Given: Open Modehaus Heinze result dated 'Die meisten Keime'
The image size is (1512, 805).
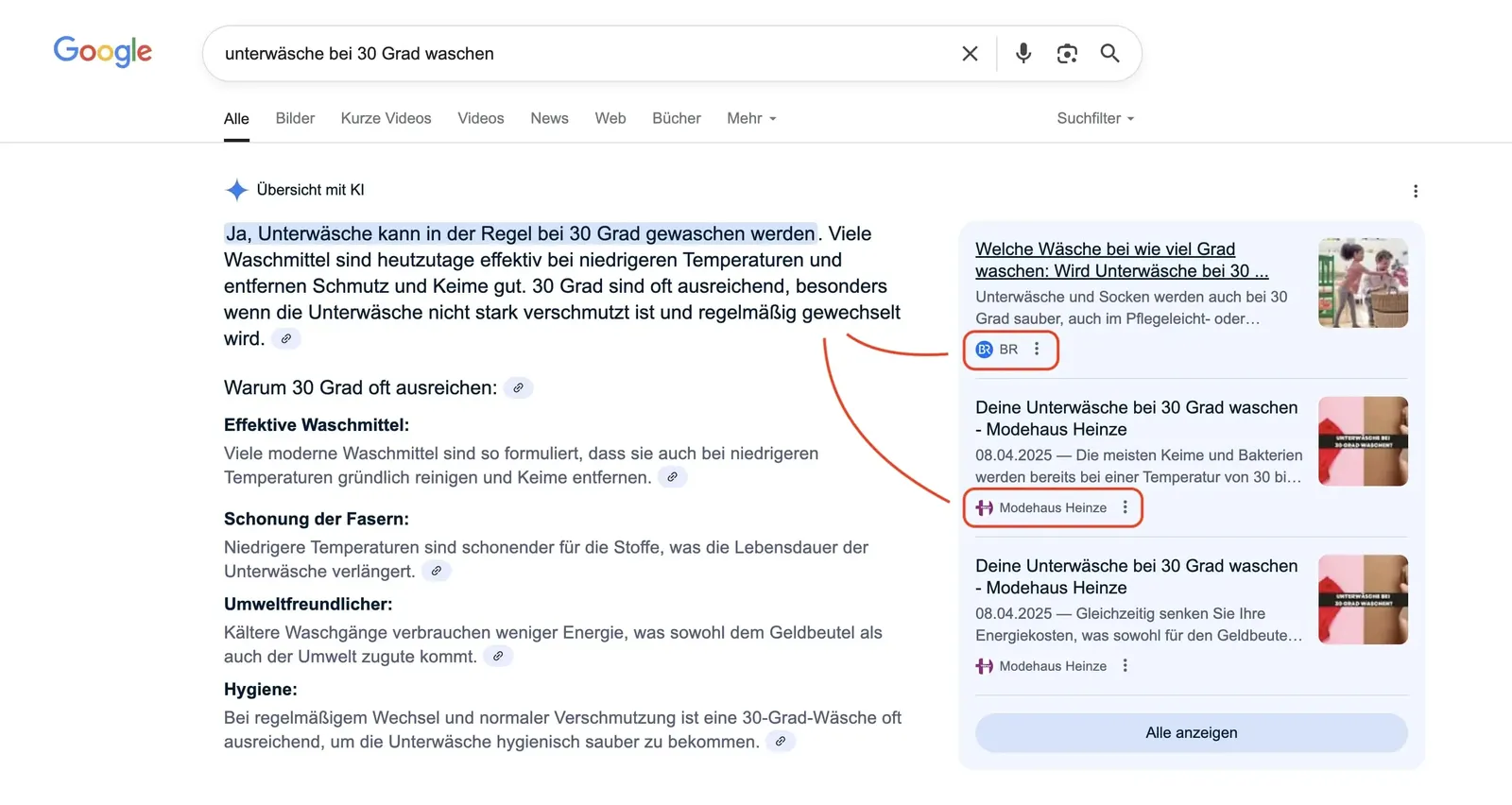Looking at the screenshot, I should click(1137, 419).
